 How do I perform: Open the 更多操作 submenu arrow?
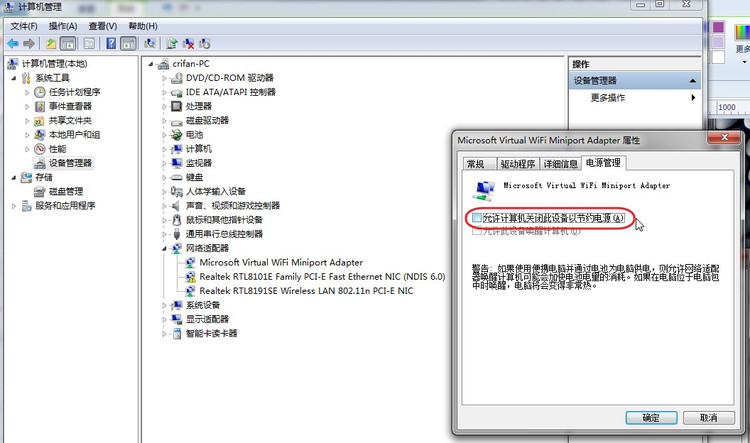(x=693, y=98)
